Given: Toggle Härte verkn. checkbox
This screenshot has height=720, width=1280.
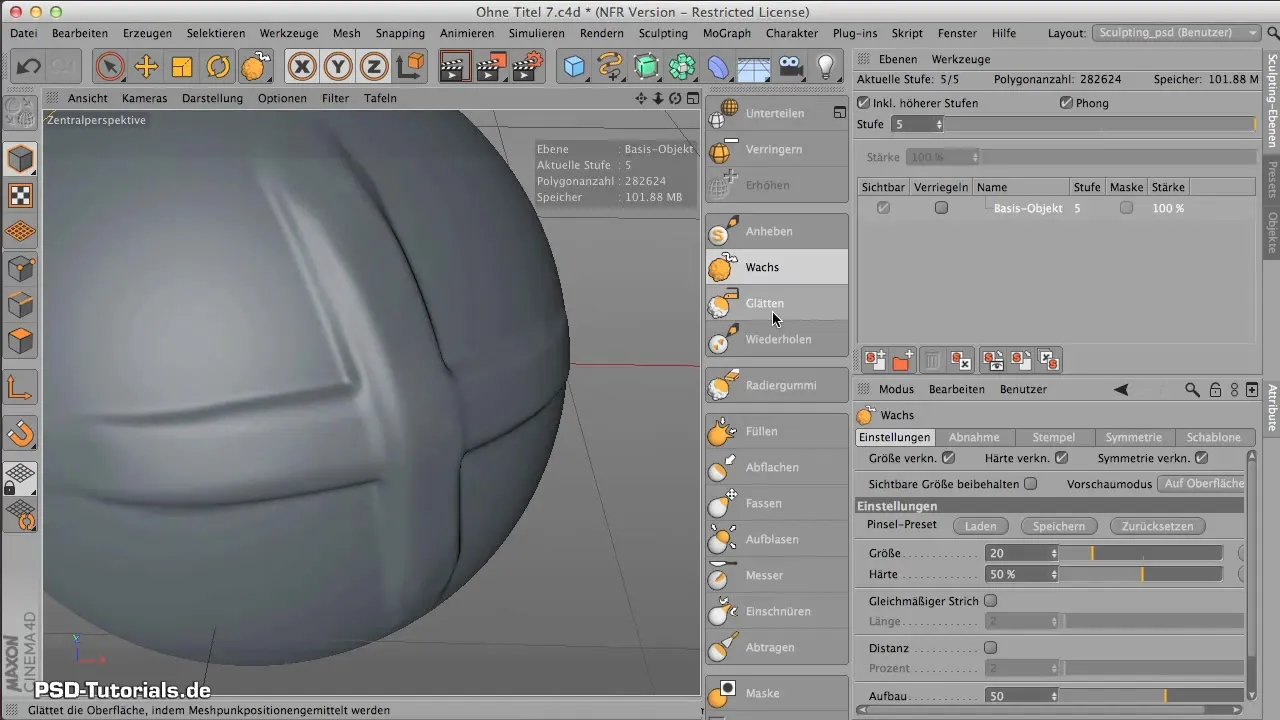Looking at the screenshot, I should click(x=1062, y=458).
